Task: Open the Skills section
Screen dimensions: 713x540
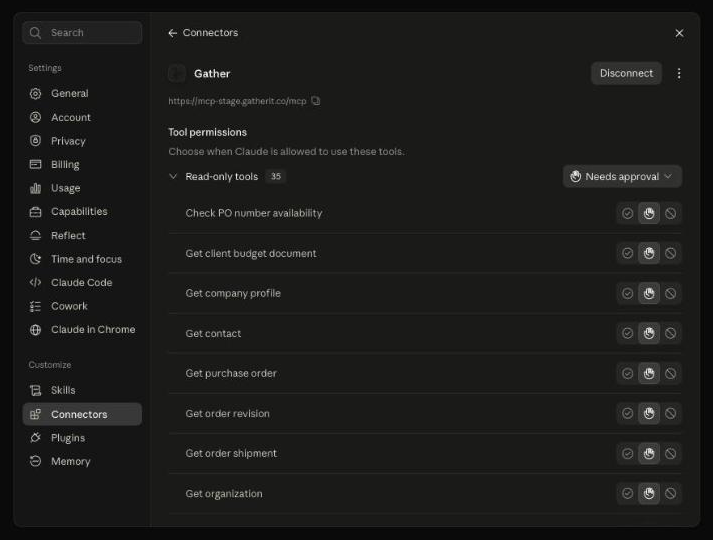Action: tap(82, 390)
